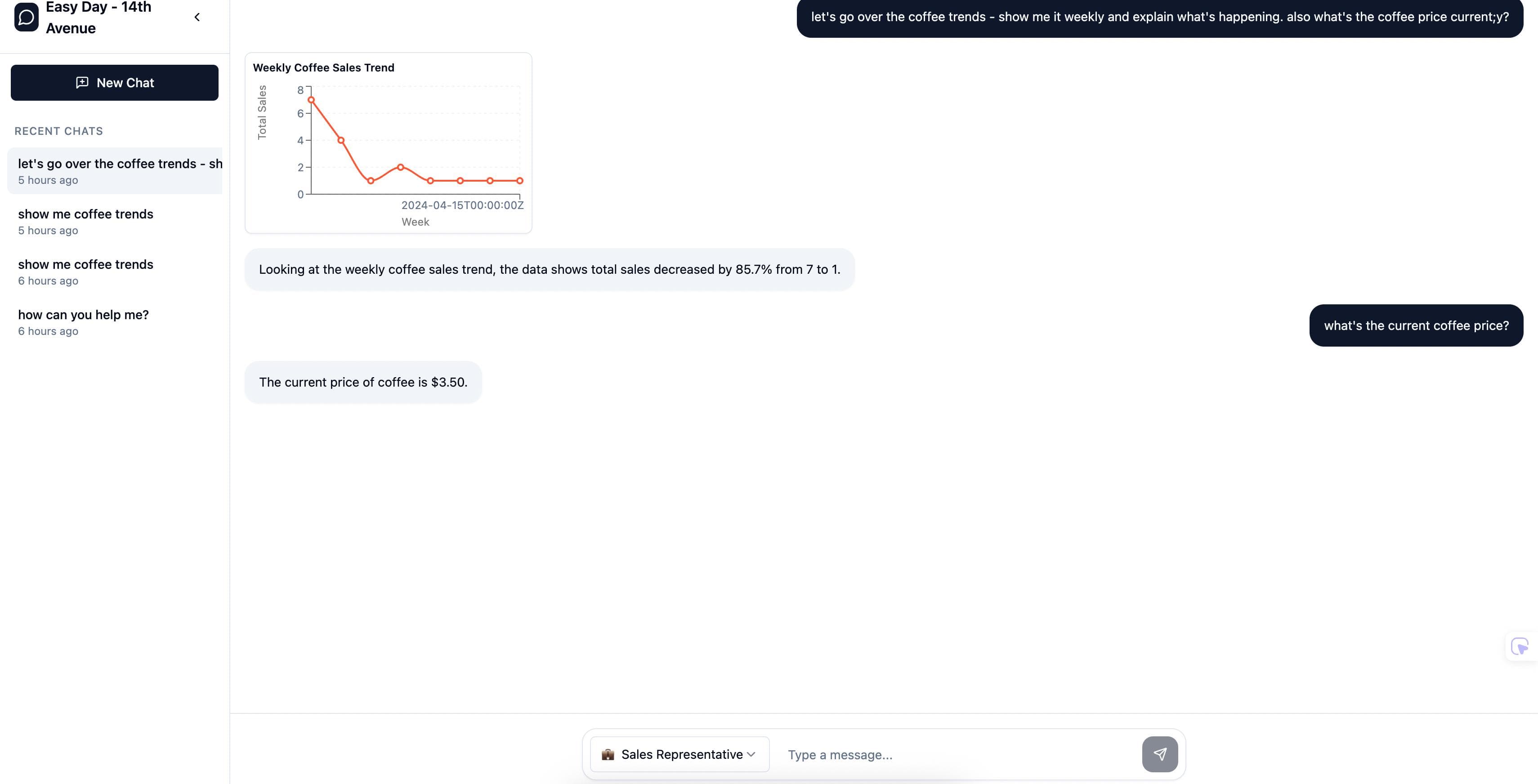Collapse the sidebar with the chevron
Screen dimensions: 1538x784
197,17
